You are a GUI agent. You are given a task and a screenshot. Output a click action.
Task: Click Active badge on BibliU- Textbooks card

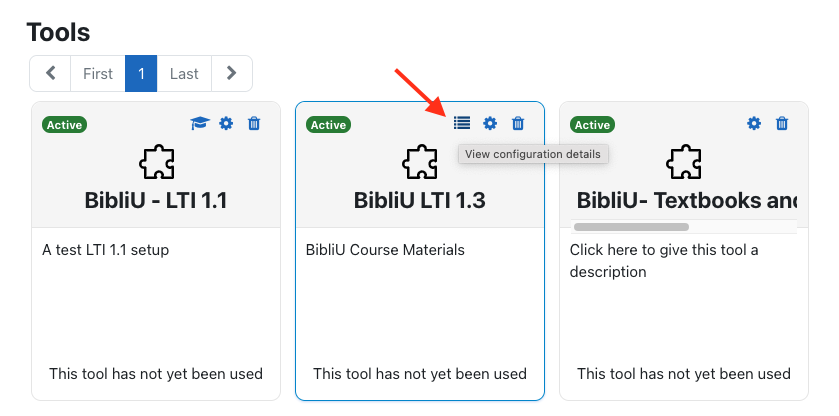[592, 125]
